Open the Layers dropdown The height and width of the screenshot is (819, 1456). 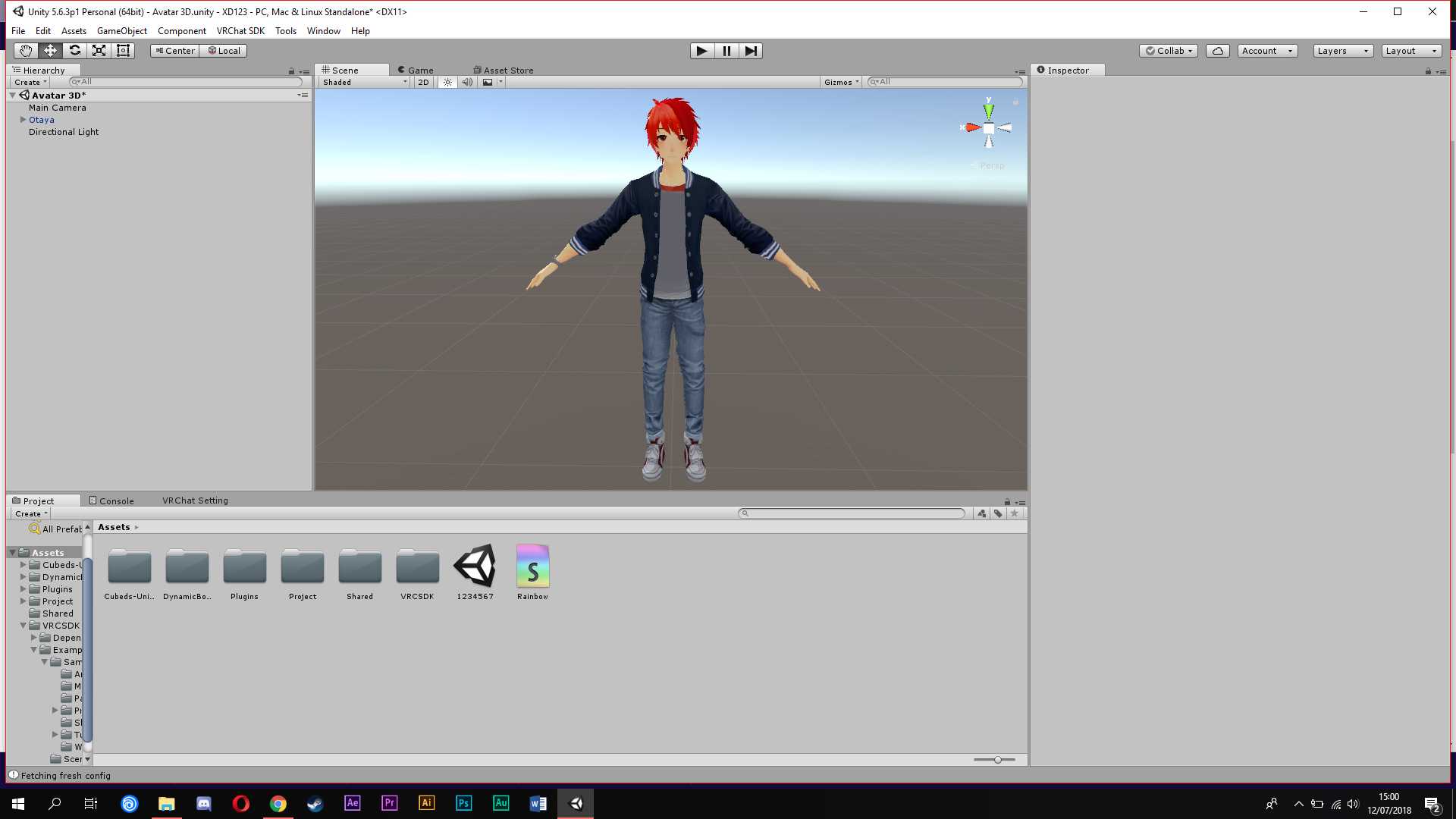[1342, 51]
